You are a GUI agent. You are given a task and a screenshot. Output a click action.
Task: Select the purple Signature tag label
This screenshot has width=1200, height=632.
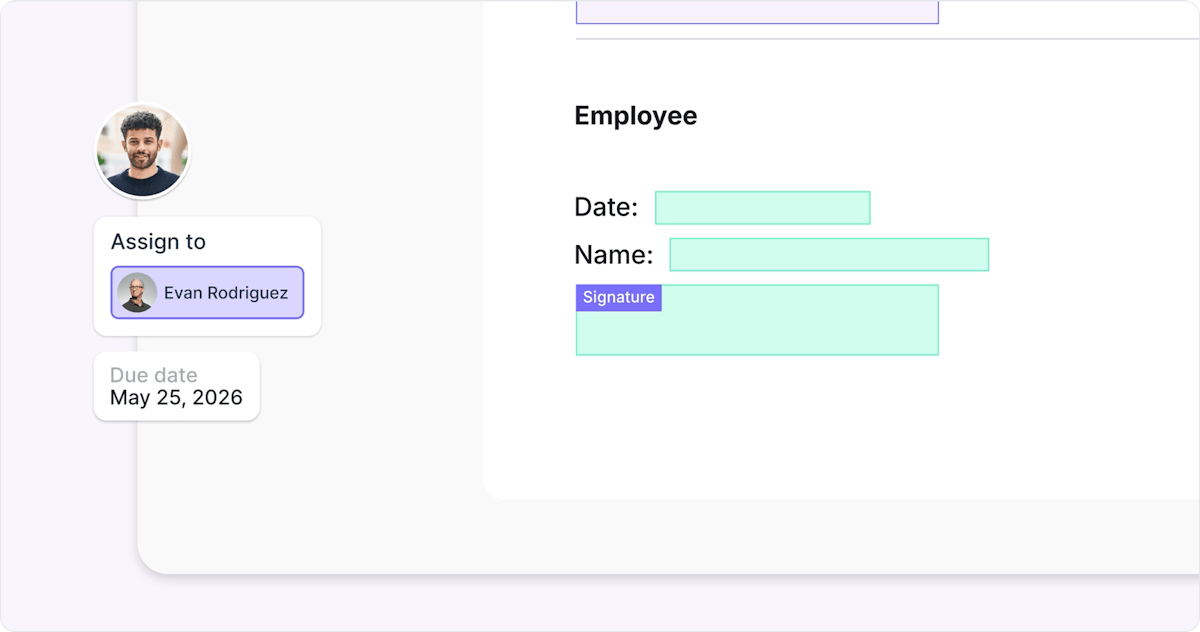[x=618, y=297]
